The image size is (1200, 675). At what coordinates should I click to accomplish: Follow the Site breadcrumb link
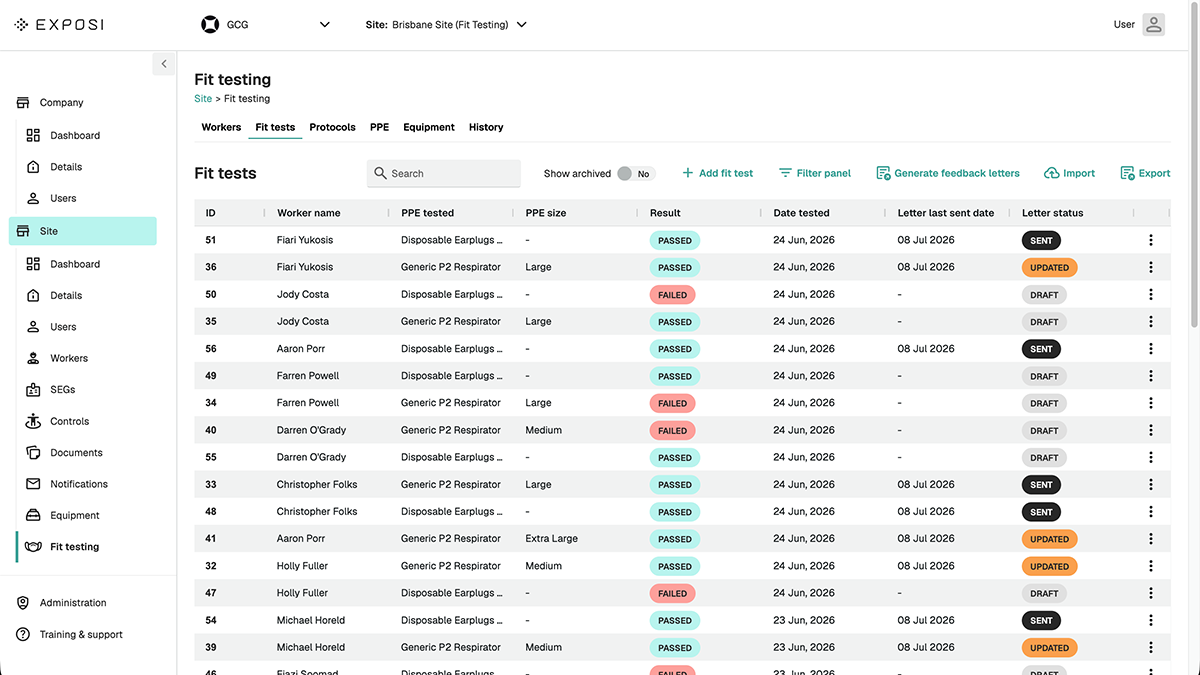coord(203,99)
